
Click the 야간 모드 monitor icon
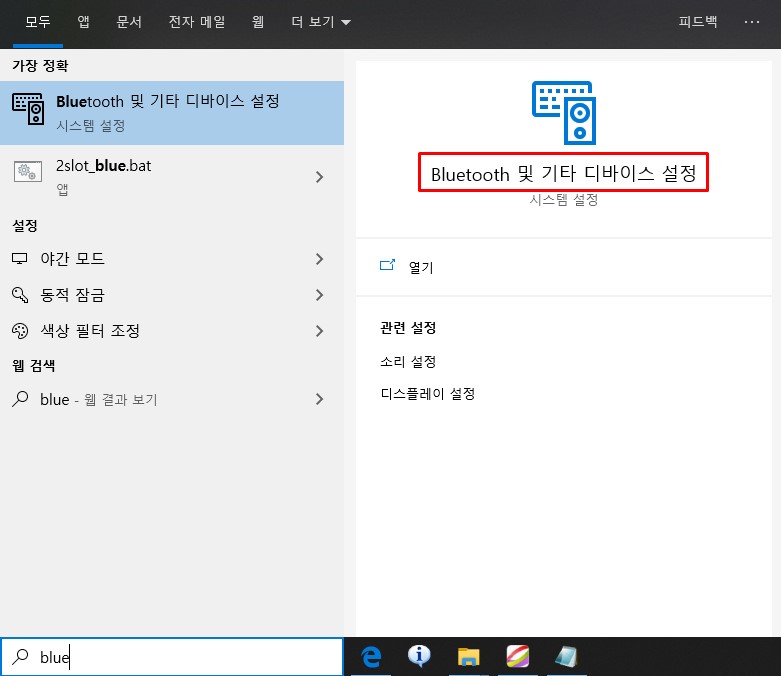coord(19,259)
